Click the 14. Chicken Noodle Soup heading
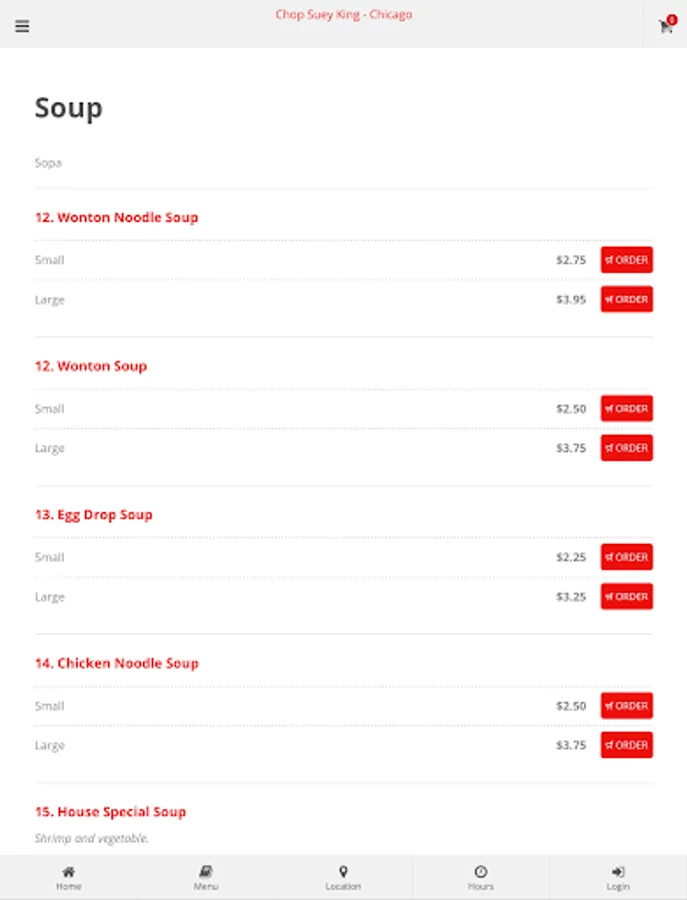The height and width of the screenshot is (900, 687). point(116,663)
